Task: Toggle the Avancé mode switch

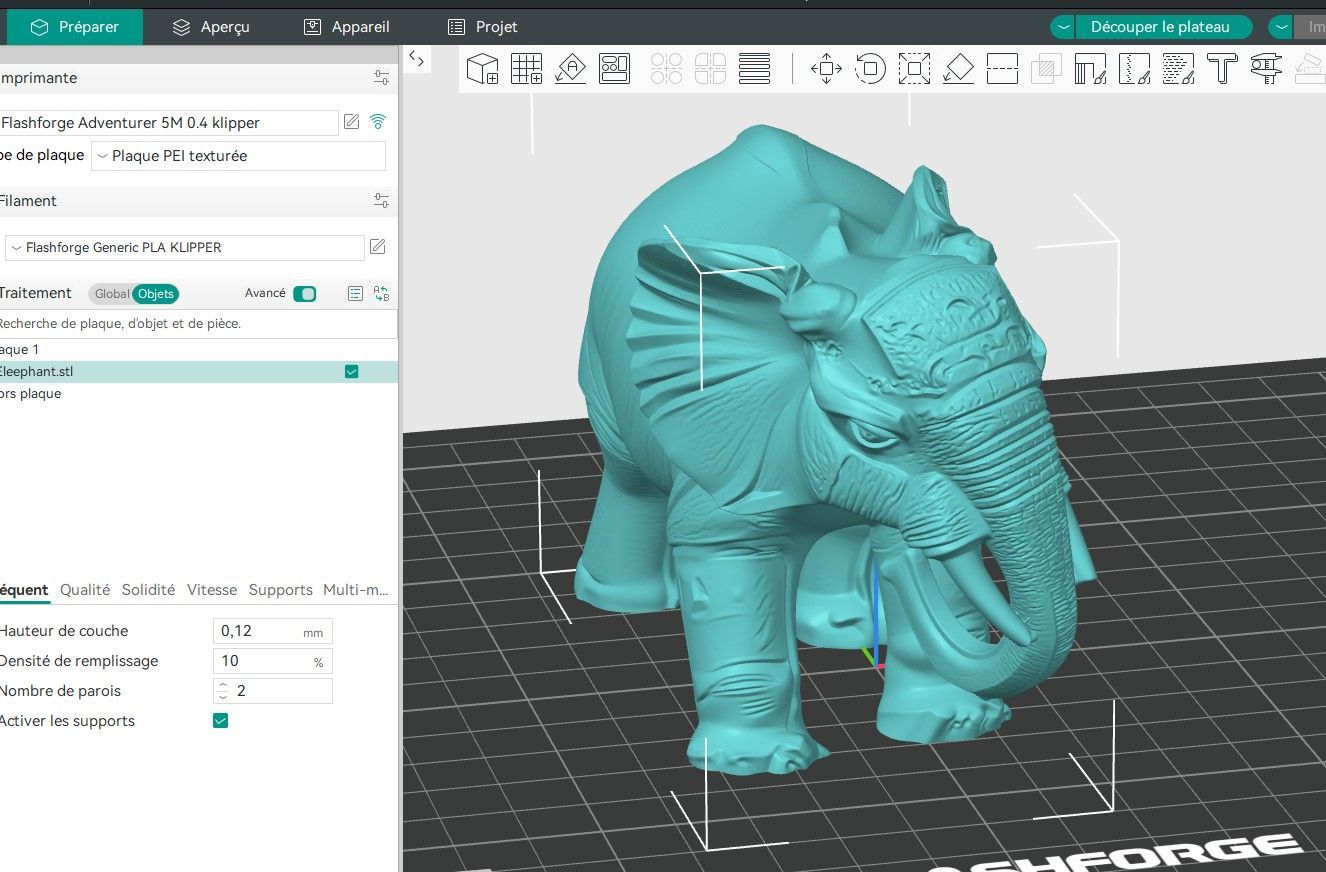Action: tap(304, 293)
